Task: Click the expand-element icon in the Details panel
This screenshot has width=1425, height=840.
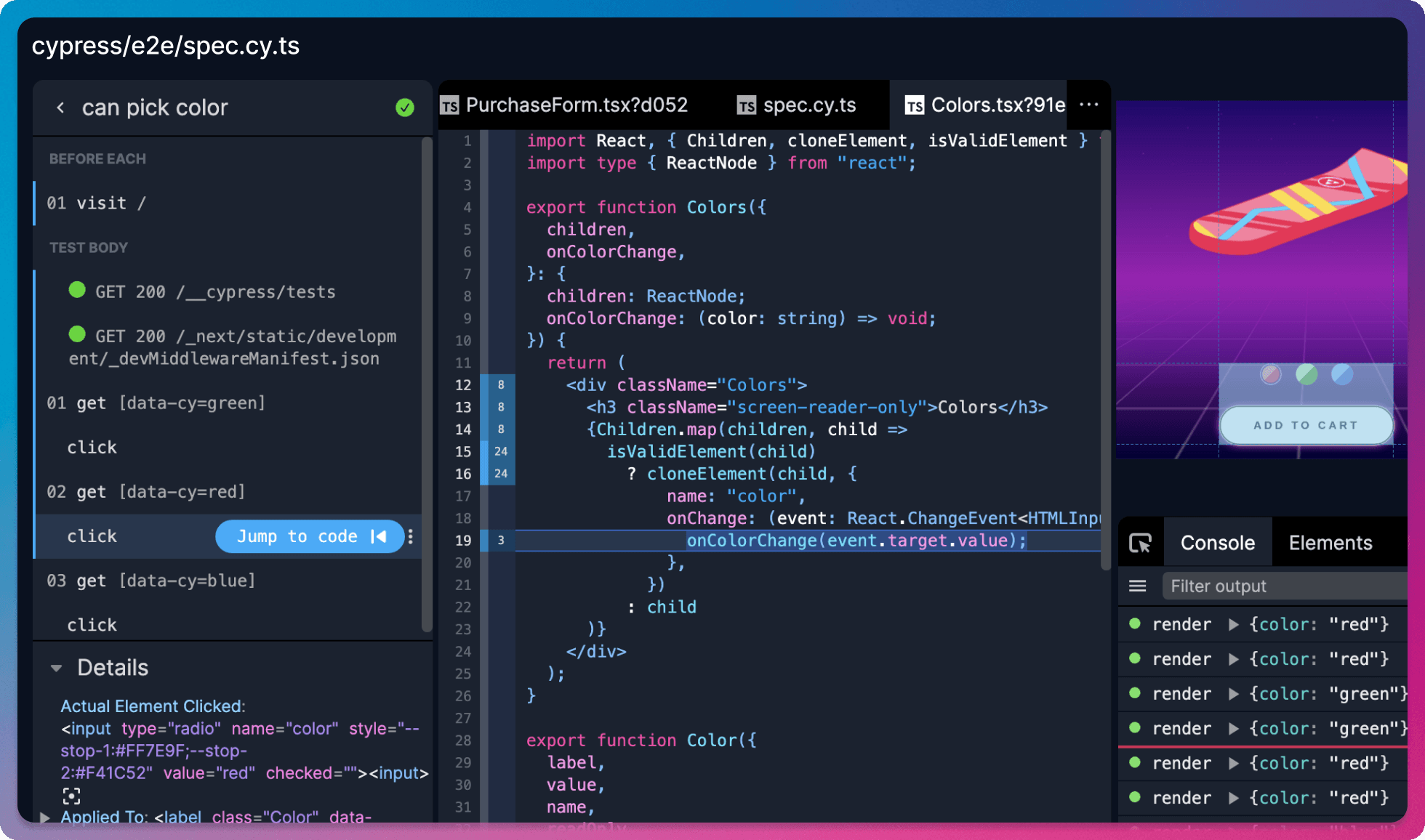Action: (x=71, y=796)
